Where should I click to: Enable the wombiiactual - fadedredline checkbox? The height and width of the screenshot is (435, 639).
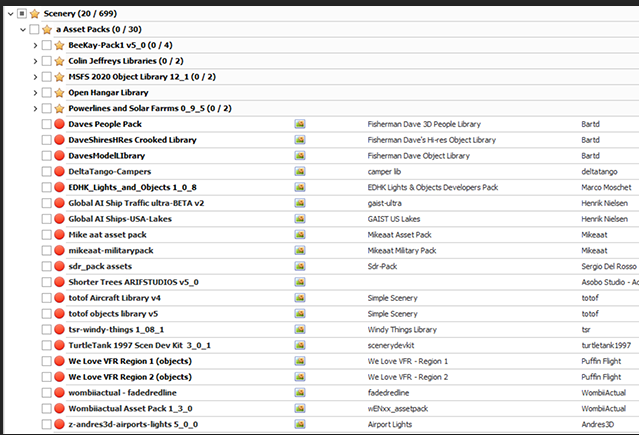coord(47,393)
